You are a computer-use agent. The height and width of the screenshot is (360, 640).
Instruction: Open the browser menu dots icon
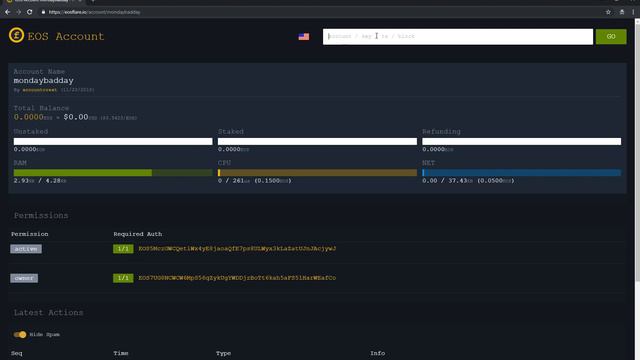[x=633, y=12]
